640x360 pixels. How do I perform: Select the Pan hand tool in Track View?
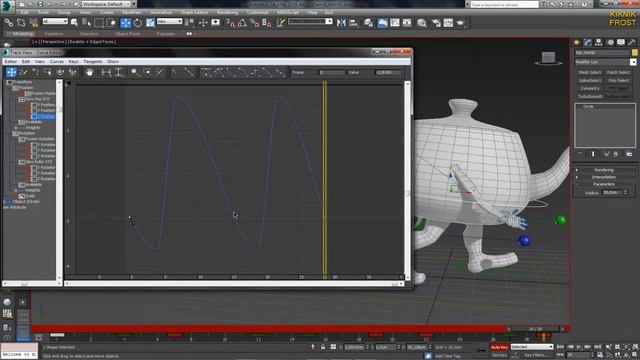pyautogui.click(x=89, y=72)
